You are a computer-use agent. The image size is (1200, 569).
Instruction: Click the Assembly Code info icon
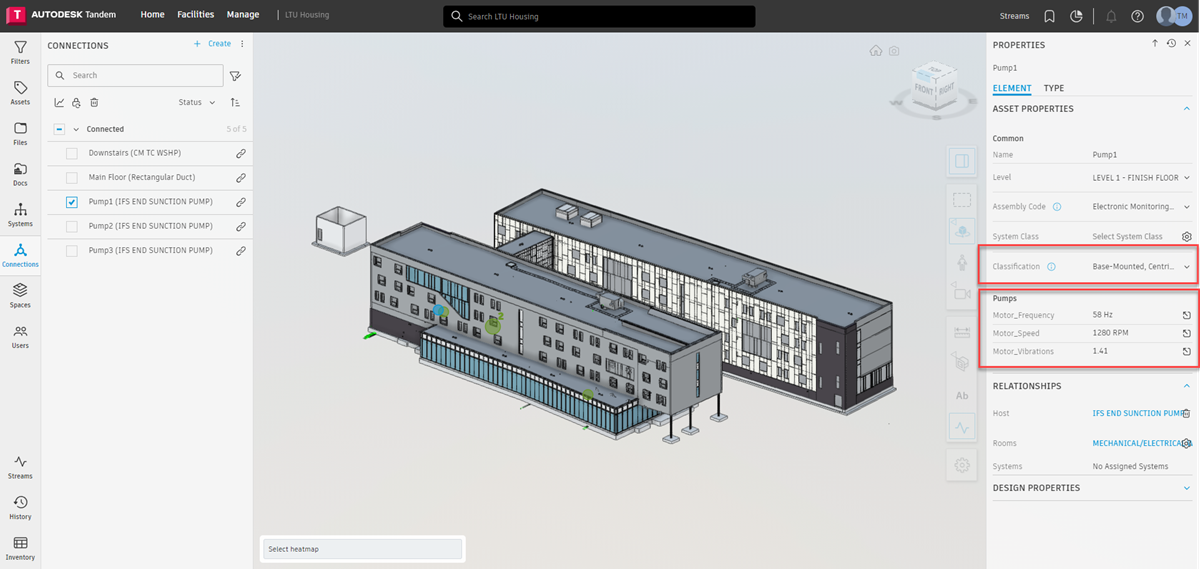pos(1057,207)
